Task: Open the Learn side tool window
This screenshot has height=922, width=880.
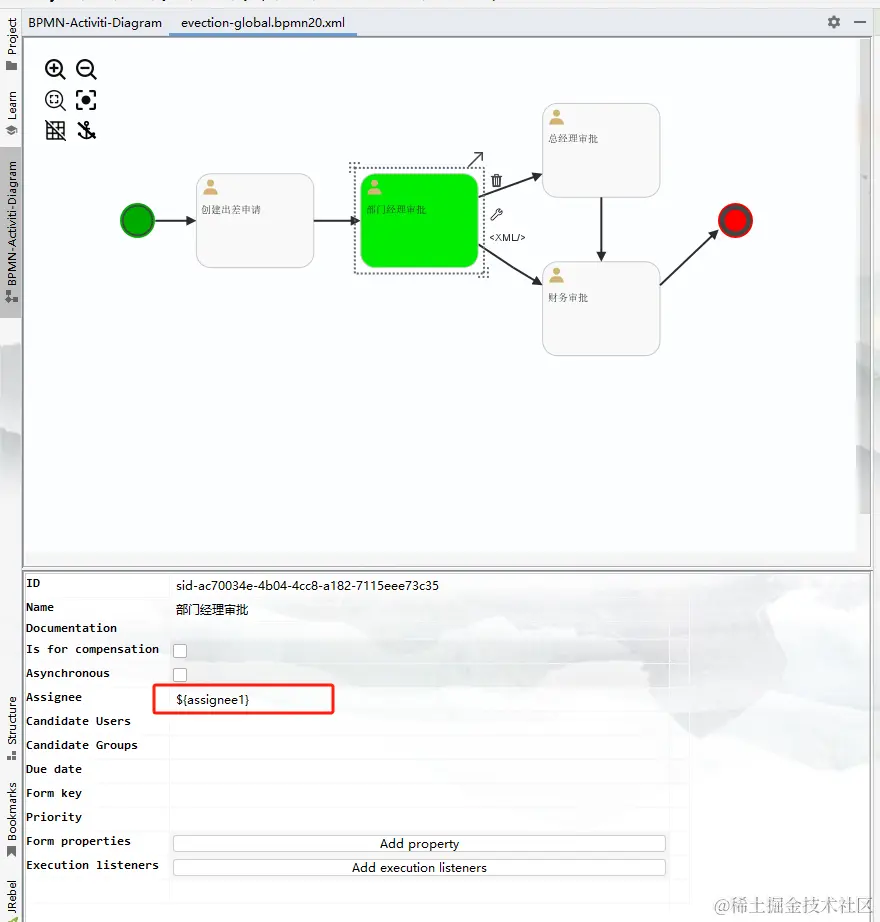Action: (x=11, y=113)
